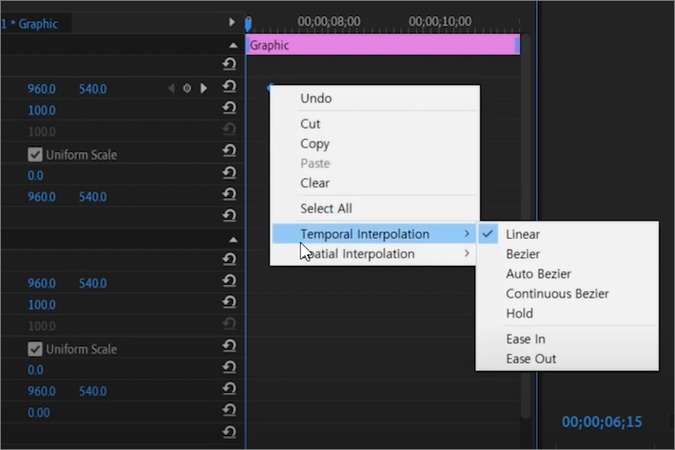This screenshot has width=675, height=450.
Task: Choose Copy from the context menu
Action: click(315, 144)
